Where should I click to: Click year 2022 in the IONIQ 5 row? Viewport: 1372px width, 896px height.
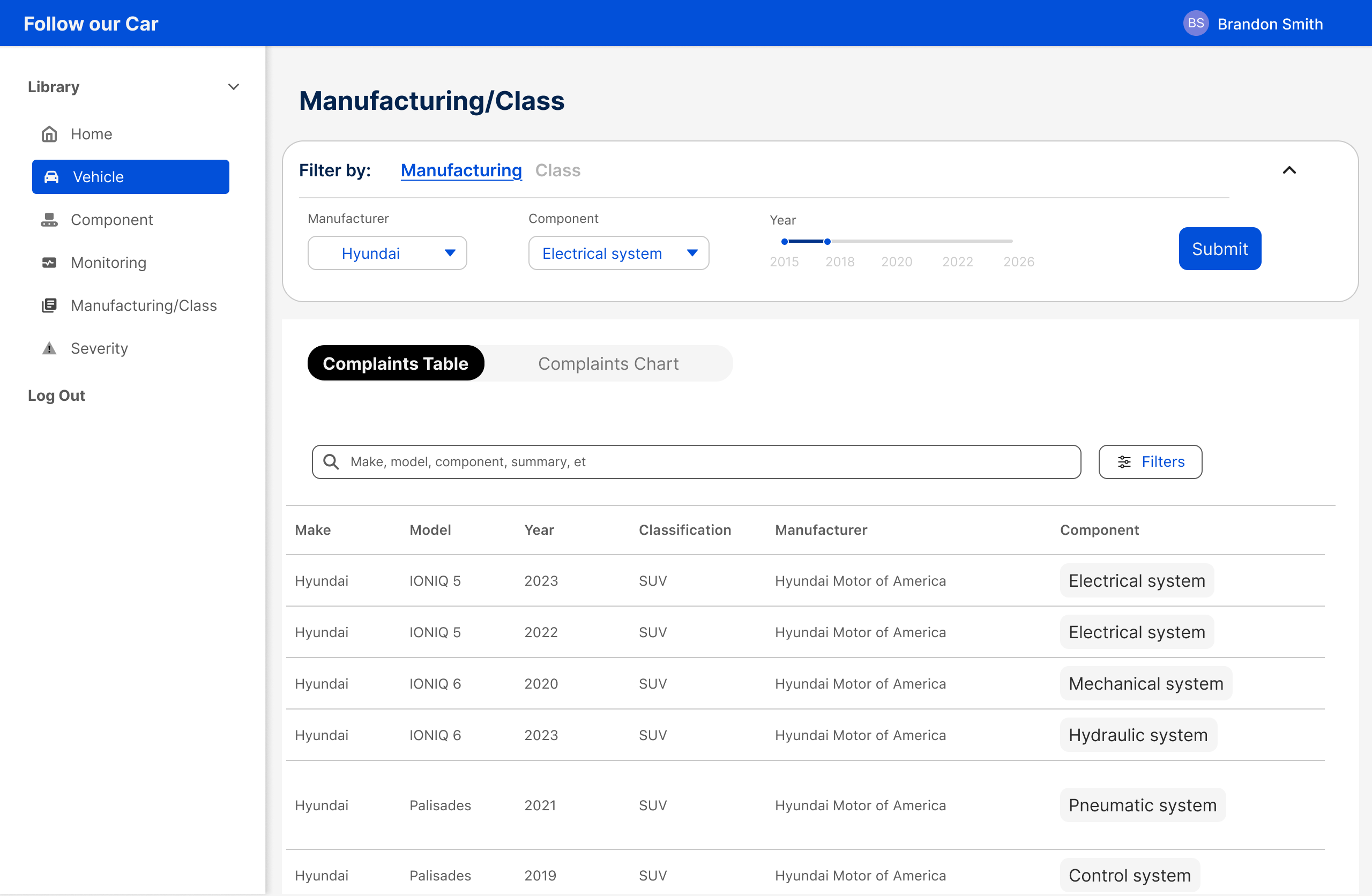click(541, 632)
